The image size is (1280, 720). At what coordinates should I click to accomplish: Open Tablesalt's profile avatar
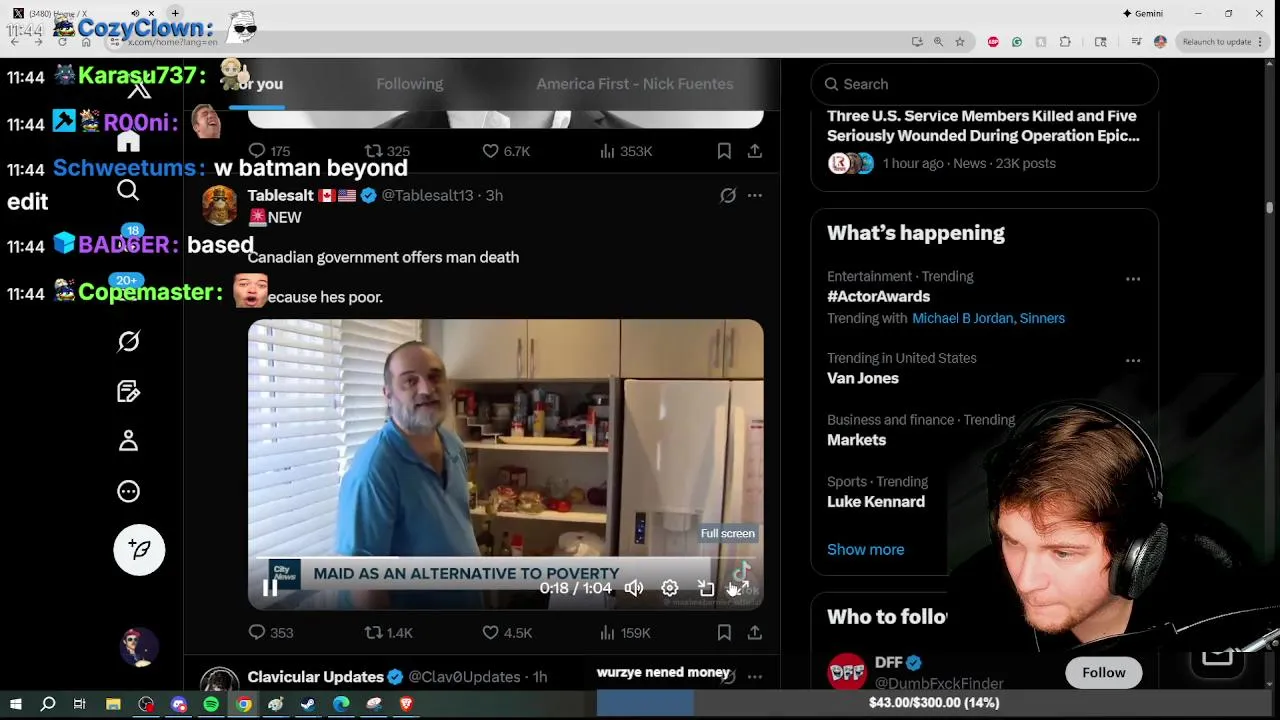click(220, 205)
